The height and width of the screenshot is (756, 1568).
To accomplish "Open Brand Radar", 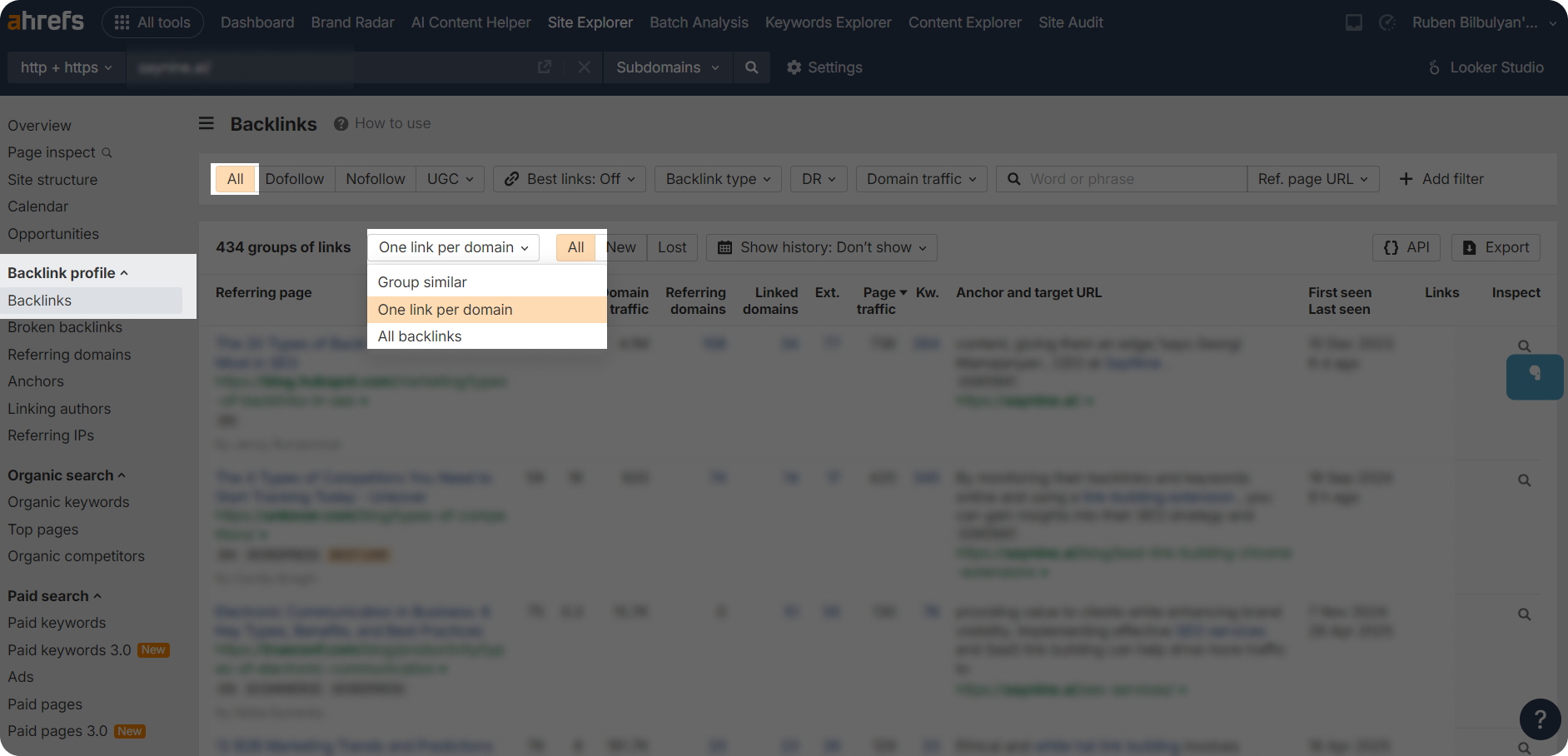I will tap(353, 22).
